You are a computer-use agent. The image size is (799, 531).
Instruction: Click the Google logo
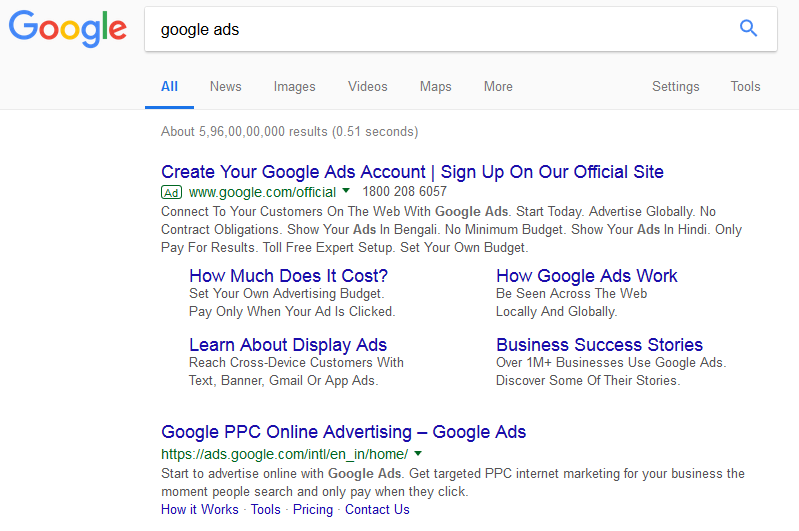click(x=68, y=29)
